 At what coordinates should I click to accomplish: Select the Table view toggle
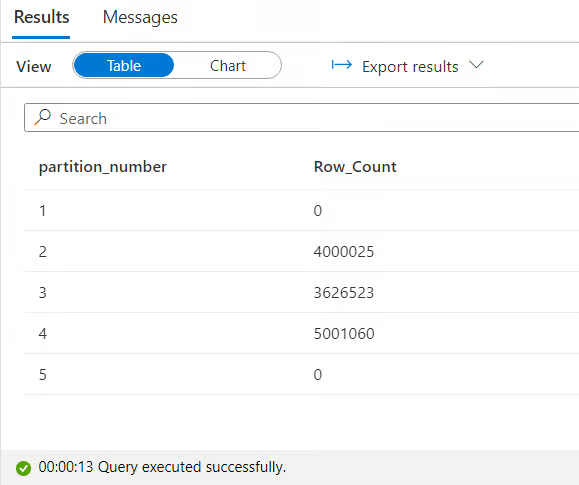pos(124,65)
